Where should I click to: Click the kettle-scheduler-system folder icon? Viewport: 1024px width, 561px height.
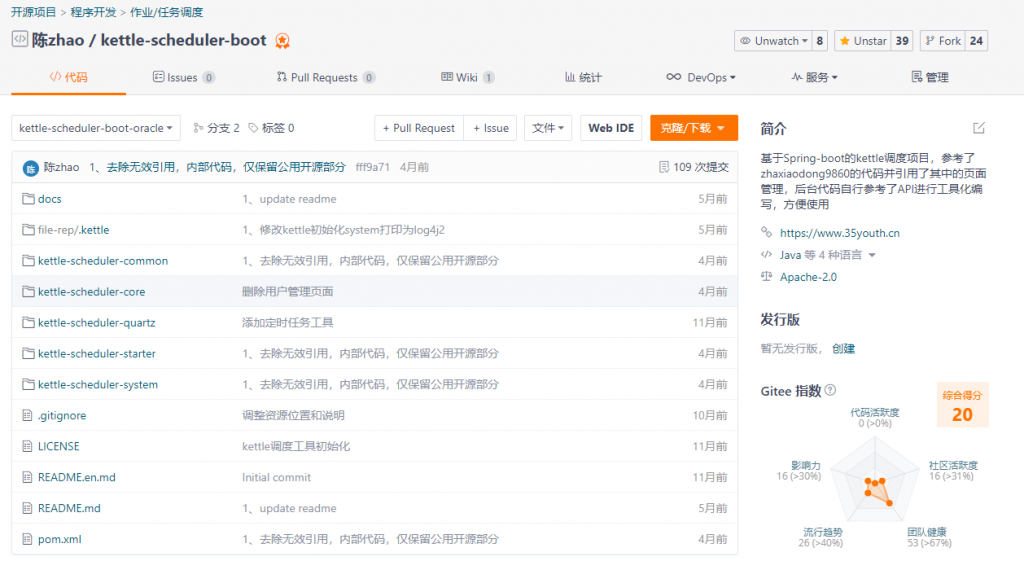[x=28, y=384]
